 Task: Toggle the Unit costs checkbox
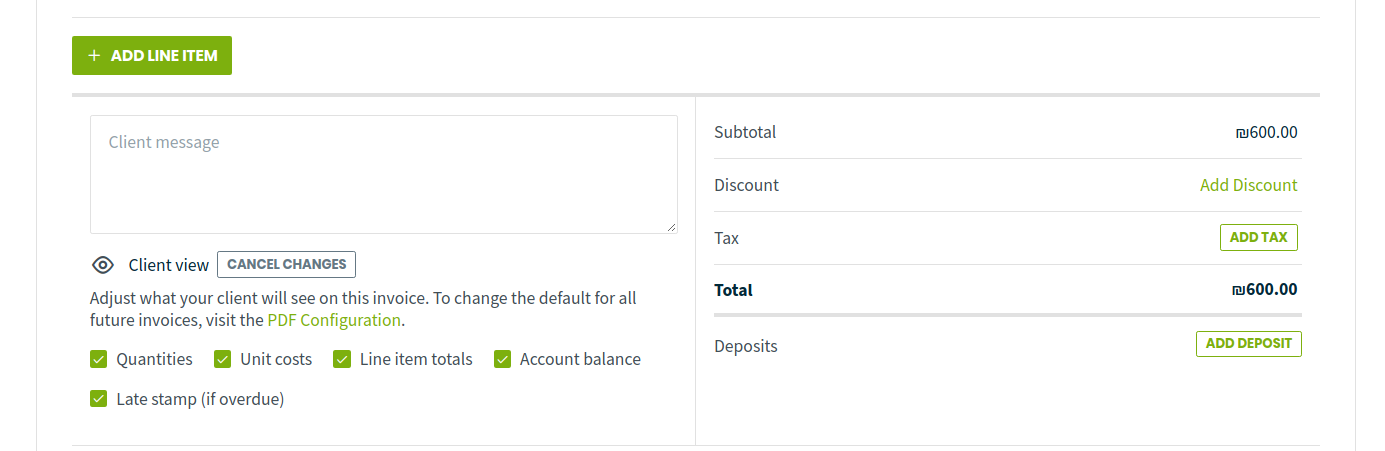point(222,359)
